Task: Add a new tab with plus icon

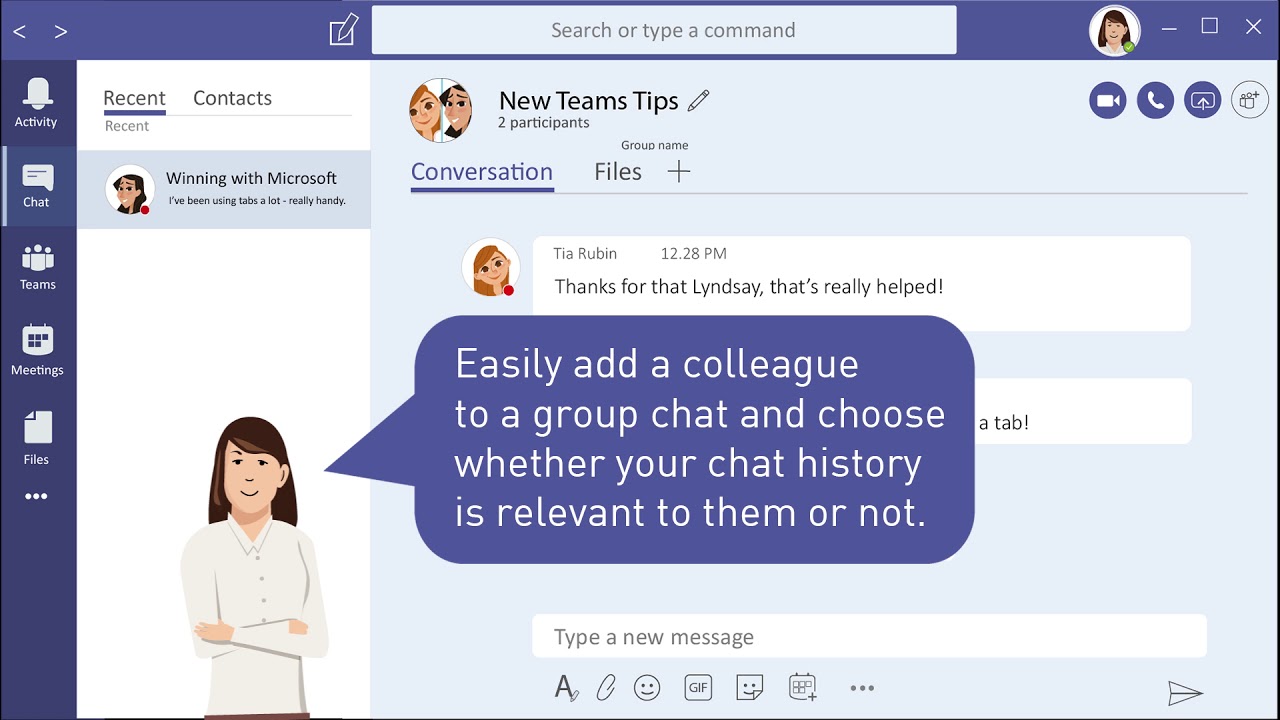Action: 679,172
